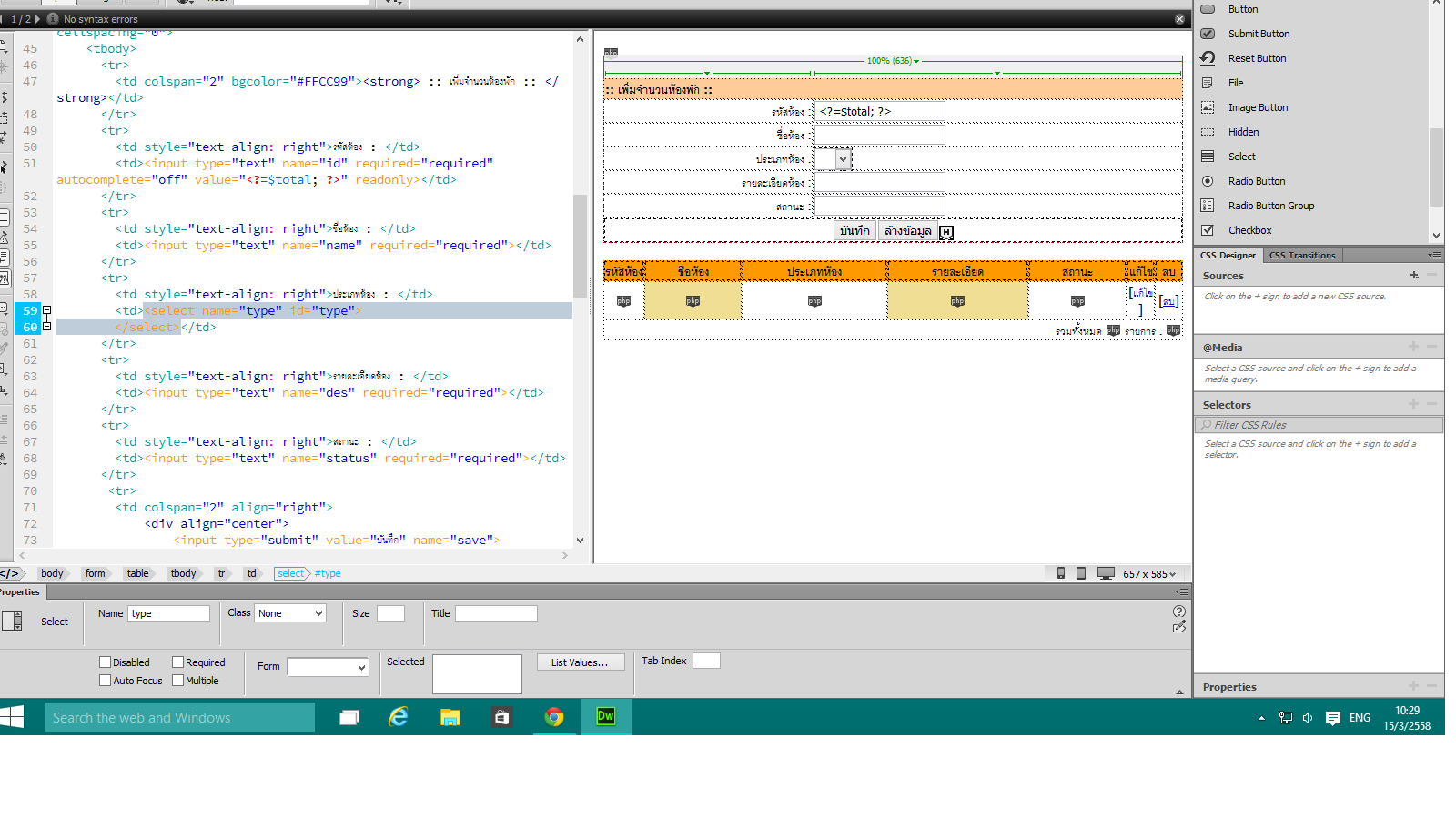The width and height of the screenshot is (1456, 819).
Task: Open Internet Explorer from taskbar
Action: point(399,717)
